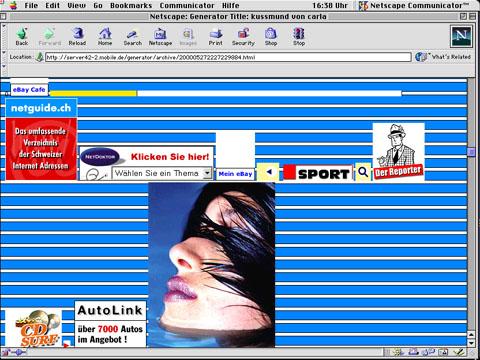Click the 16:38 Uhr clock
The height and width of the screenshot is (360, 480).
click(x=330, y=5)
